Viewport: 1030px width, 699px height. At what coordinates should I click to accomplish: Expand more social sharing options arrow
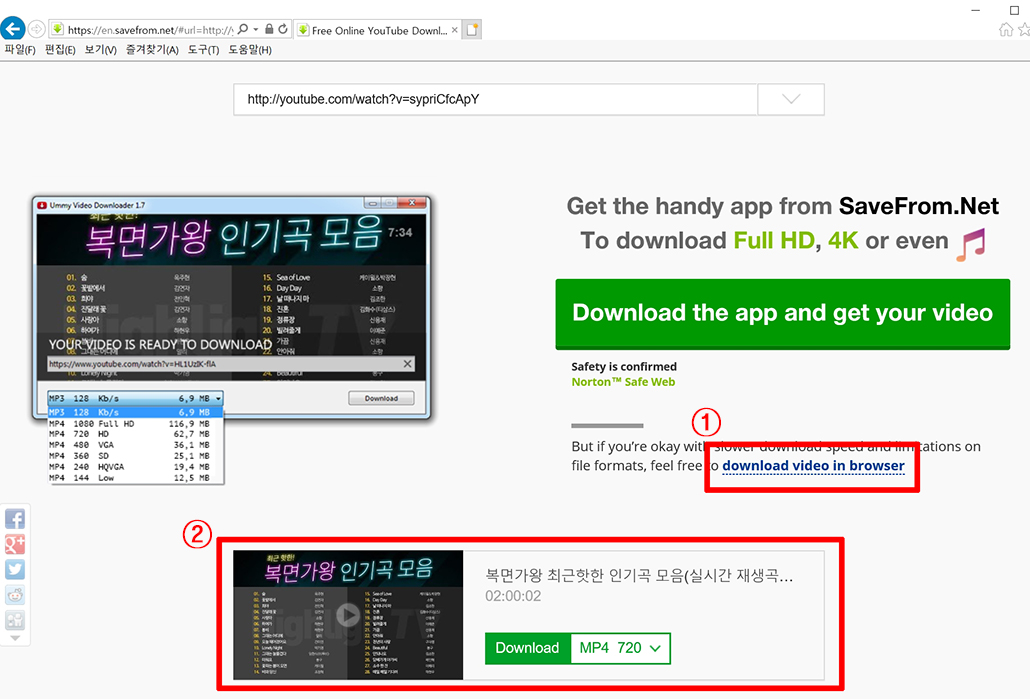click(15, 638)
